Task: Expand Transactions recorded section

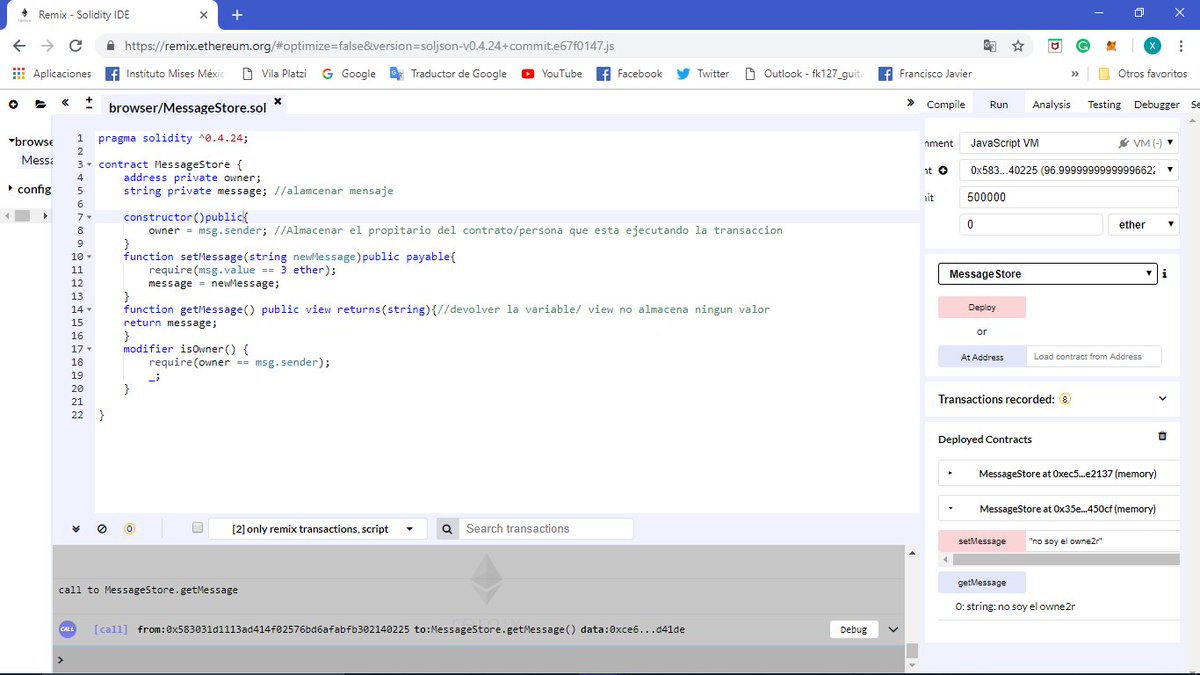Action: tap(1162, 399)
